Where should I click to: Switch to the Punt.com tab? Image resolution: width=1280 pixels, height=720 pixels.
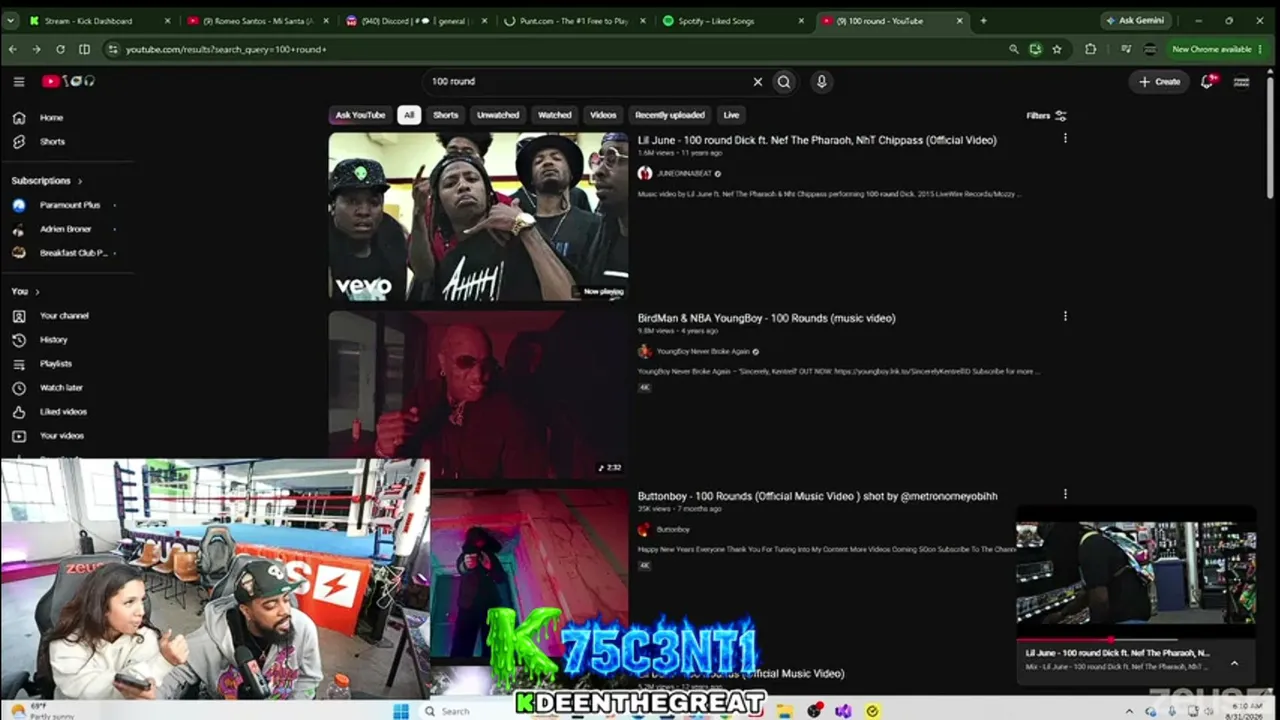(575, 20)
